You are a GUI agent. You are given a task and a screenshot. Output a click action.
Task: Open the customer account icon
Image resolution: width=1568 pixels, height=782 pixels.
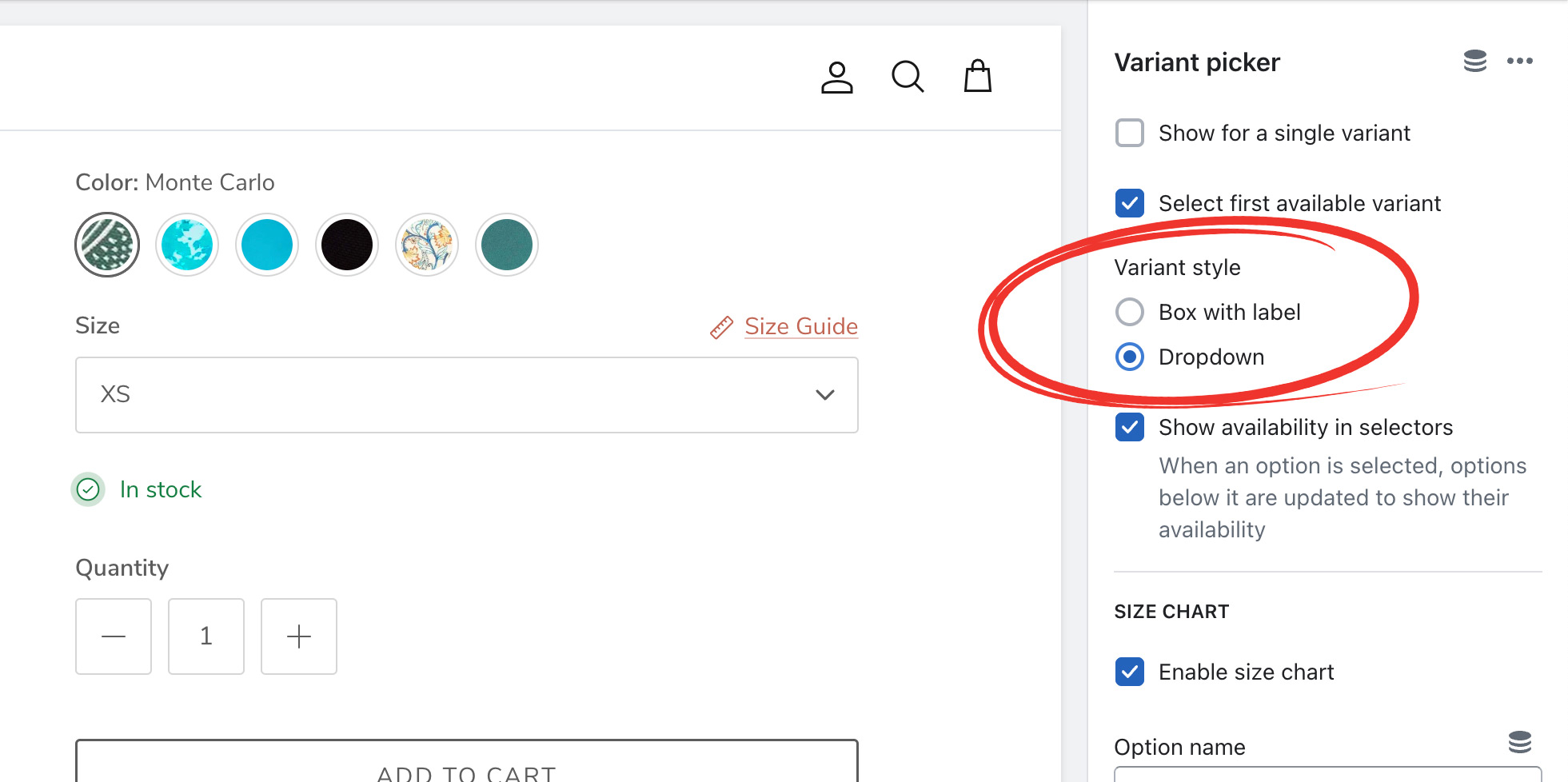pyautogui.click(x=837, y=77)
